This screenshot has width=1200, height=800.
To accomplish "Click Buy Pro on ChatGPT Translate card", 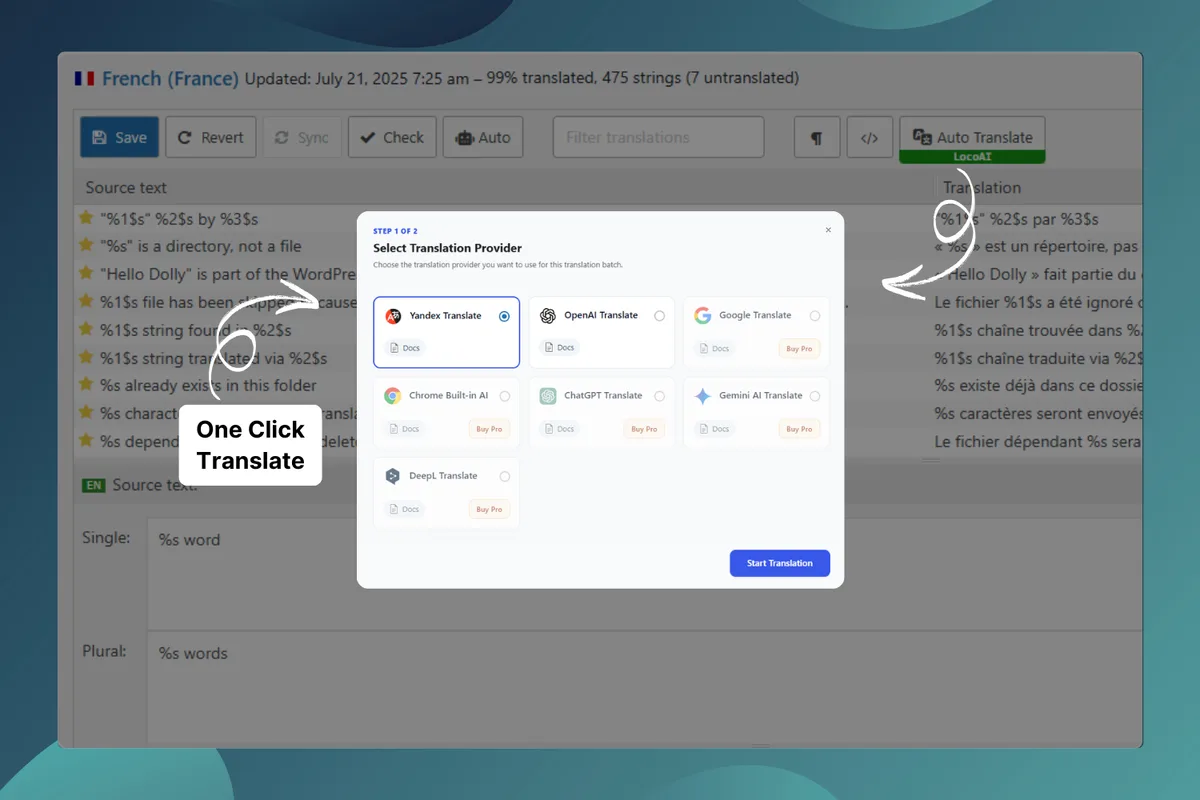I will (x=644, y=428).
